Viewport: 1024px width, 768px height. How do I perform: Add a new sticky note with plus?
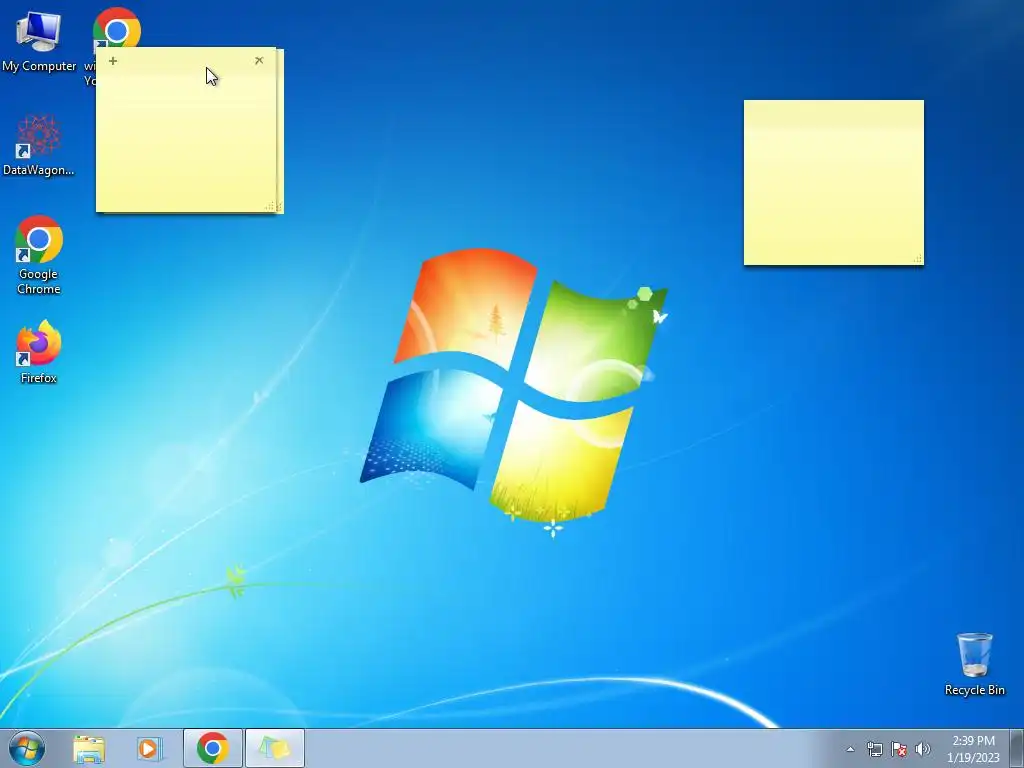pos(113,61)
